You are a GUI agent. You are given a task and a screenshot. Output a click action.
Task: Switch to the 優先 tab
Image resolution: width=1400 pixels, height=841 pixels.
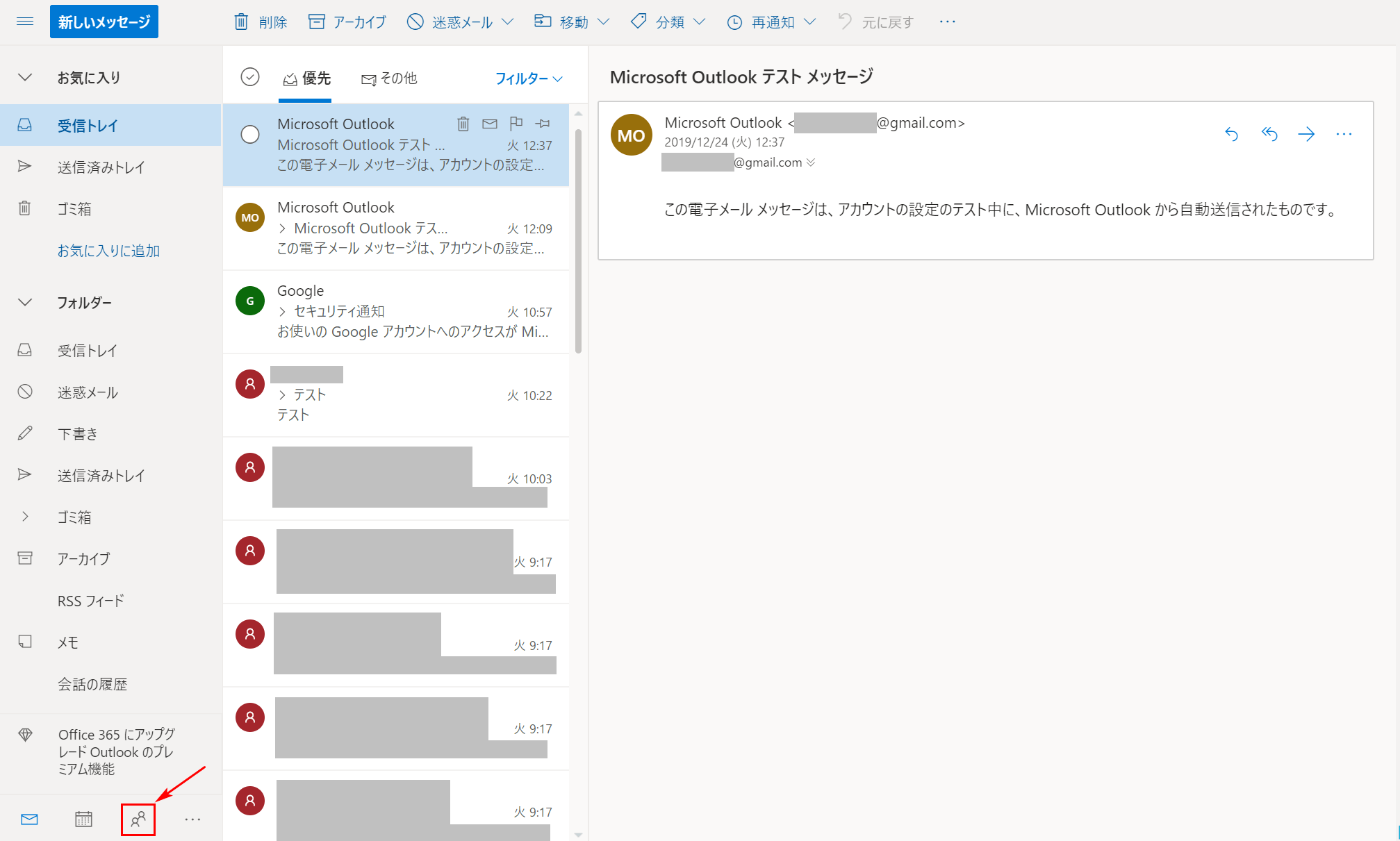307,78
